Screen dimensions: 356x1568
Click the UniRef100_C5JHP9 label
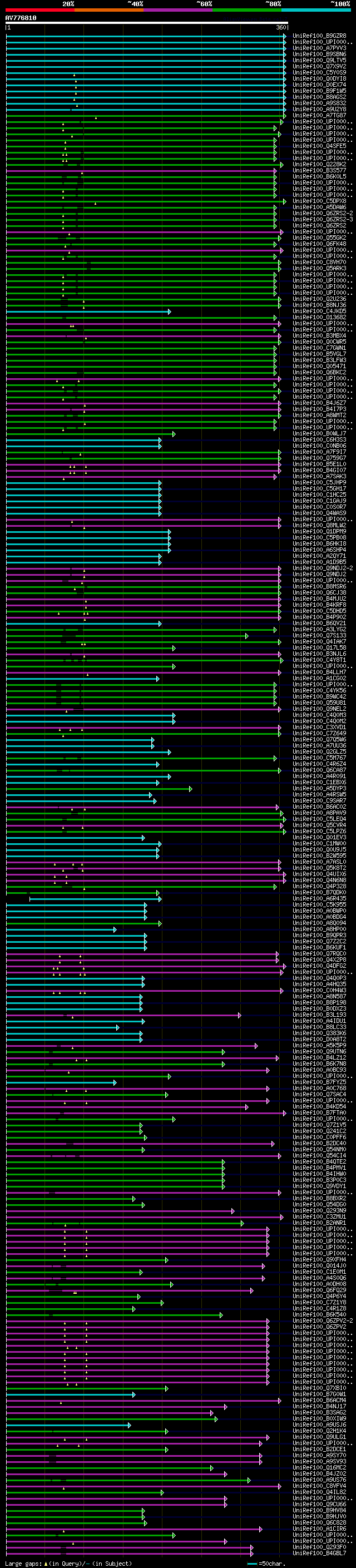point(319,483)
